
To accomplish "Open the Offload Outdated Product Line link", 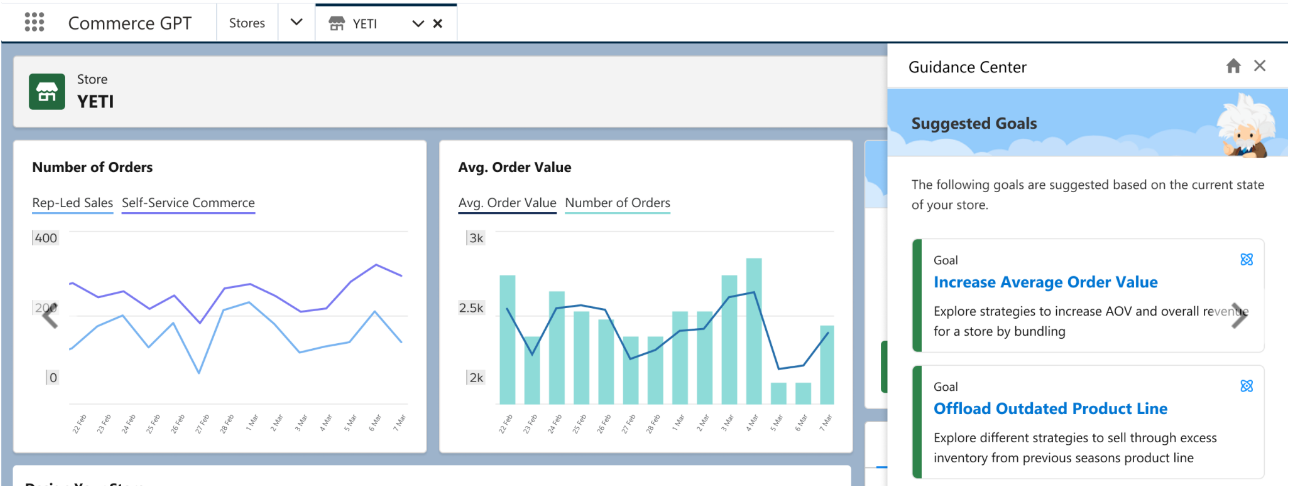I will (x=1050, y=408).
